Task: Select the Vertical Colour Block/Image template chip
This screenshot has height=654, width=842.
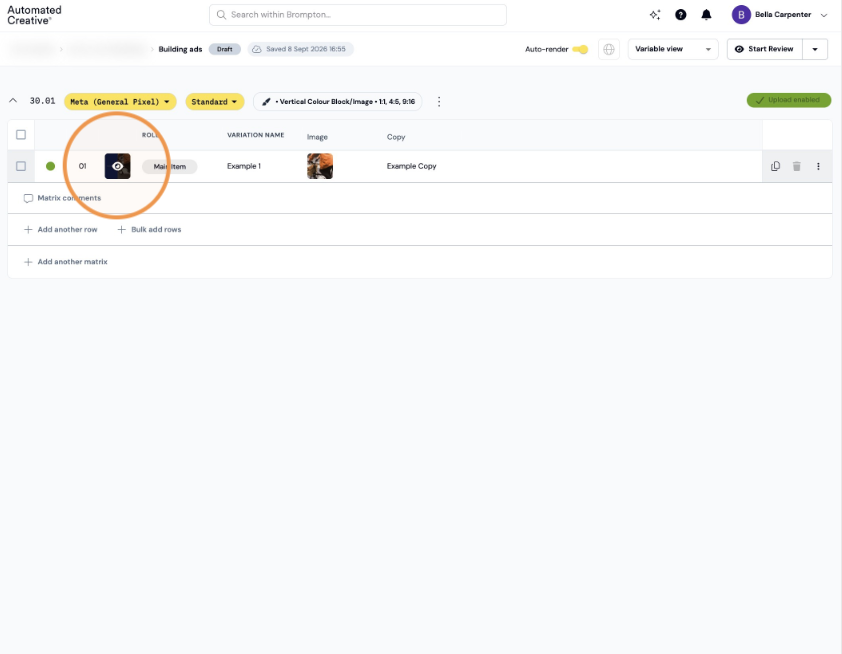Action: pyautogui.click(x=338, y=101)
